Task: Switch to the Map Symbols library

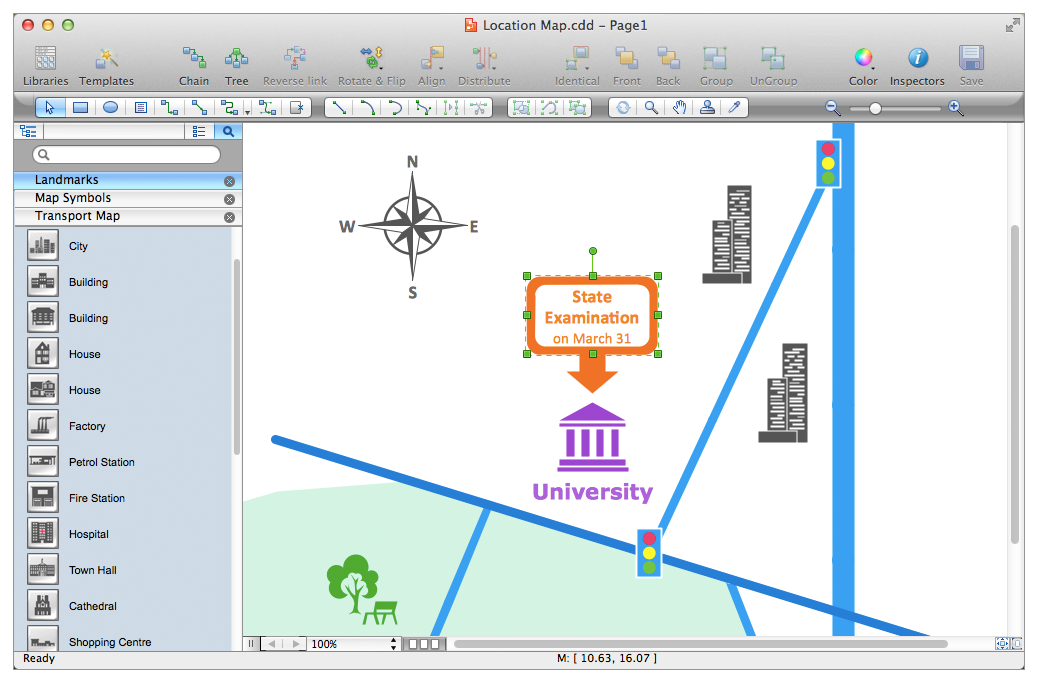Action: (73, 198)
